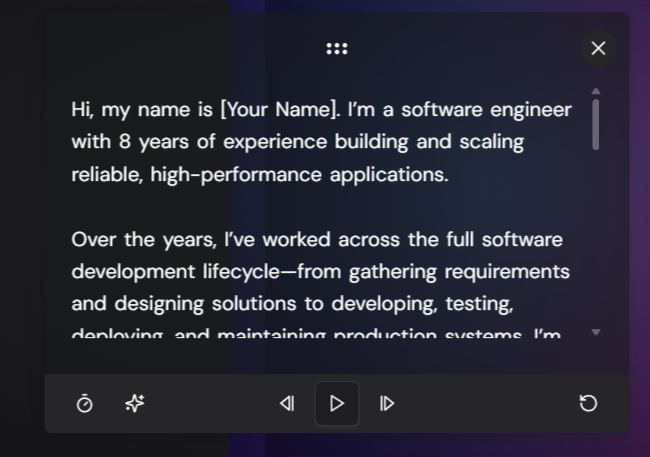Click the text "[Your Name]"

pos(280,110)
